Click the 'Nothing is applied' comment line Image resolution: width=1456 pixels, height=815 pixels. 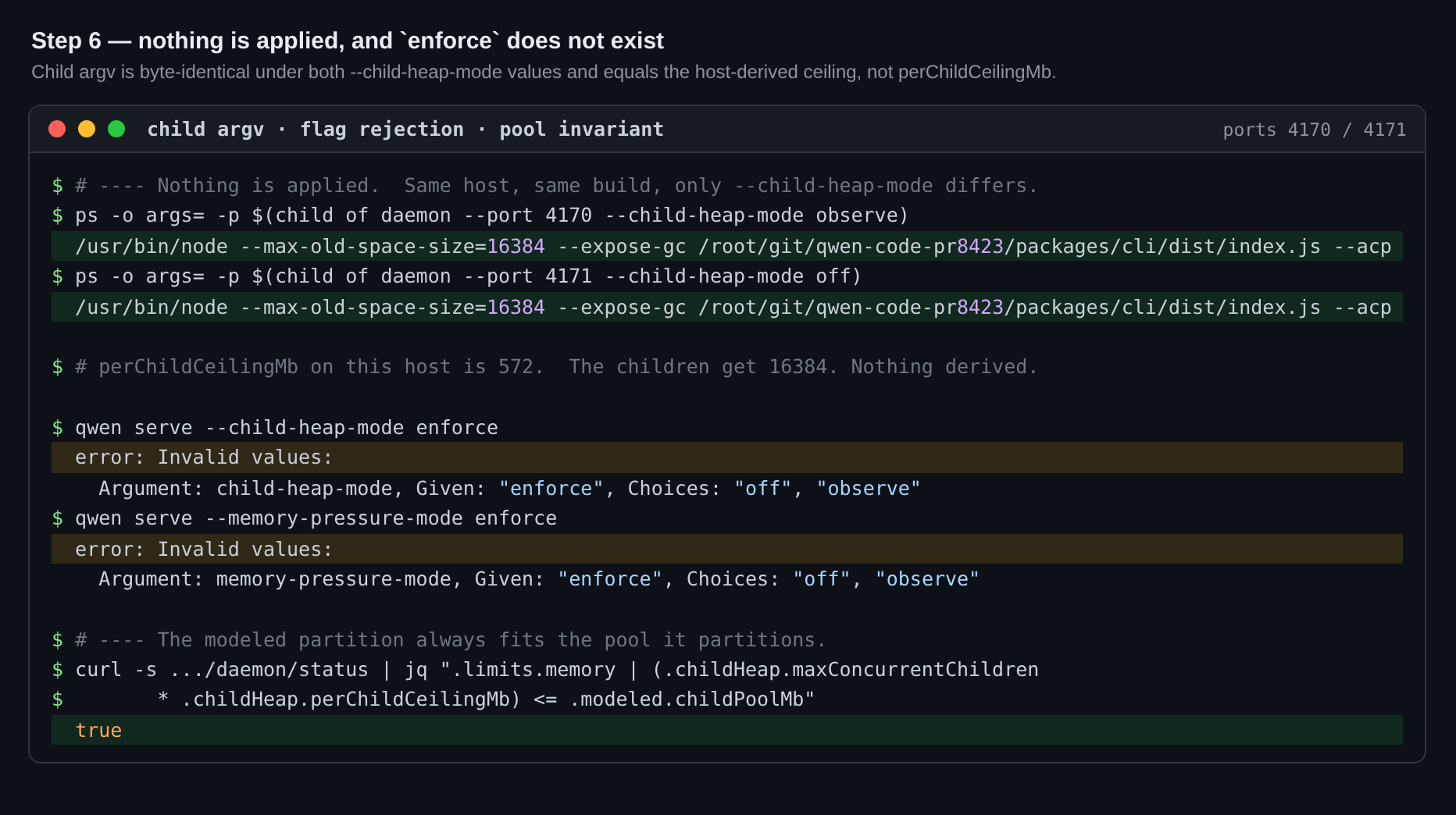pos(556,186)
